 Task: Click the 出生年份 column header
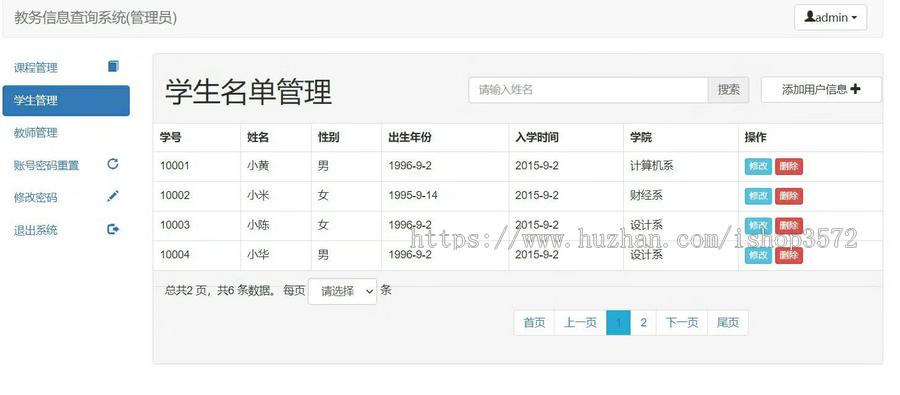[x=410, y=137]
